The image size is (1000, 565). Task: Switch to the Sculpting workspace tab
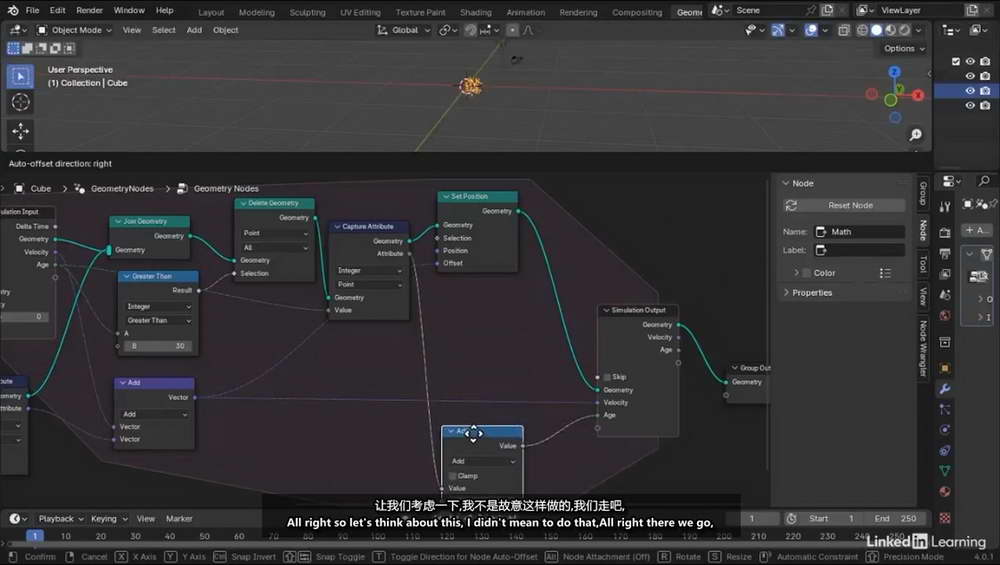307,12
